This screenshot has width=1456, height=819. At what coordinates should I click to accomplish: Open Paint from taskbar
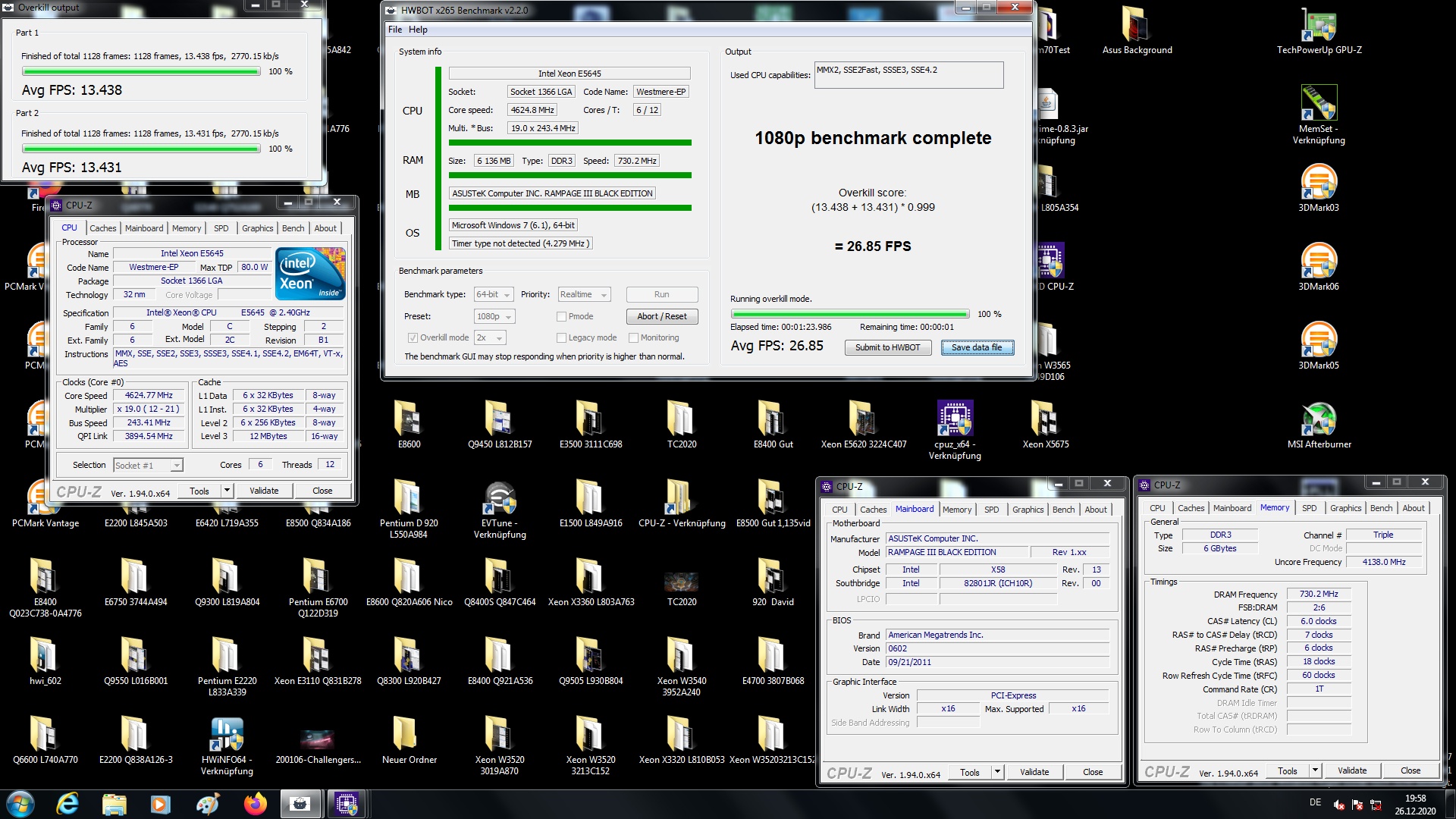(208, 804)
